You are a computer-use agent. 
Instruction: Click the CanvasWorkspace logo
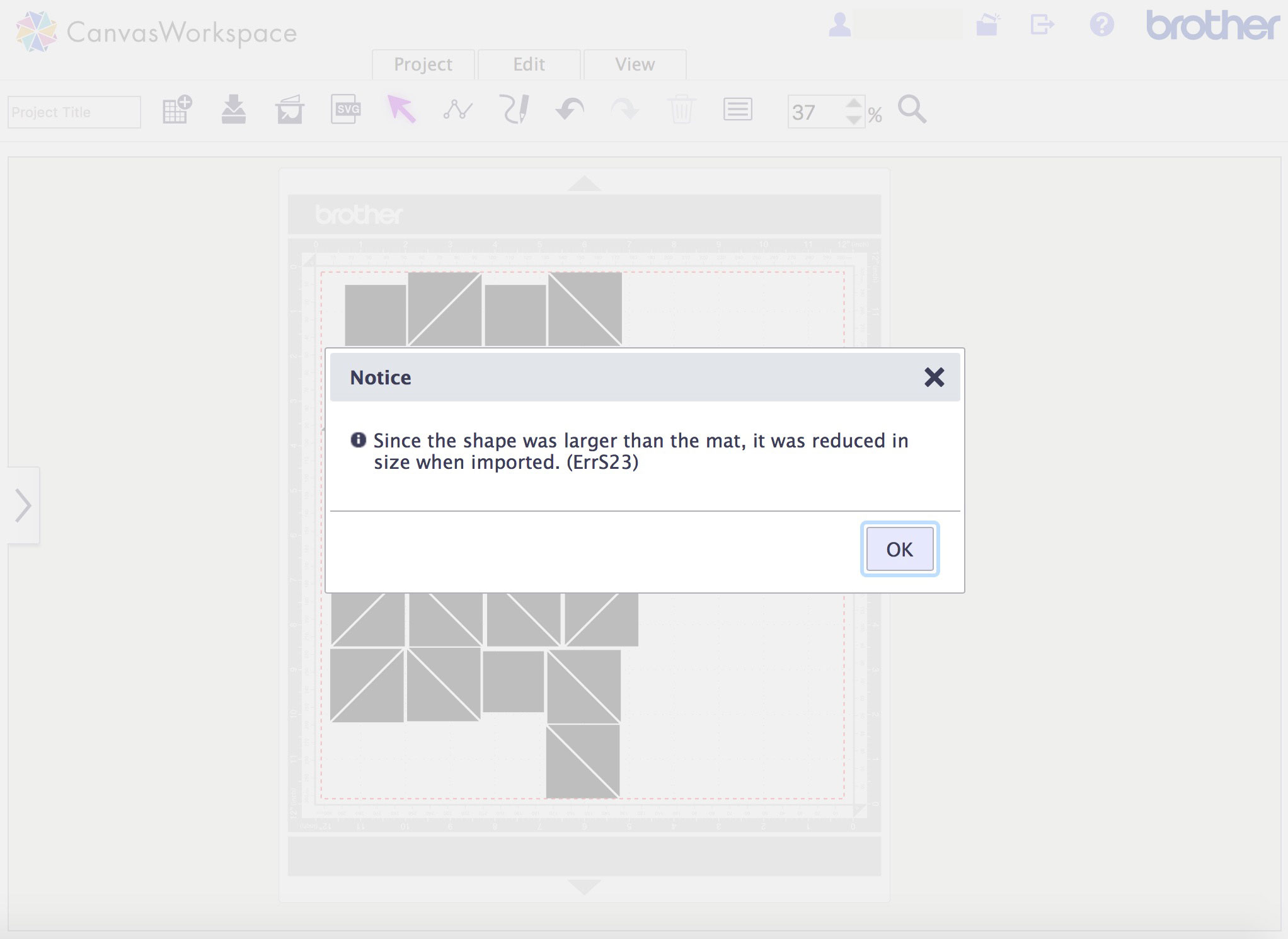click(156, 32)
